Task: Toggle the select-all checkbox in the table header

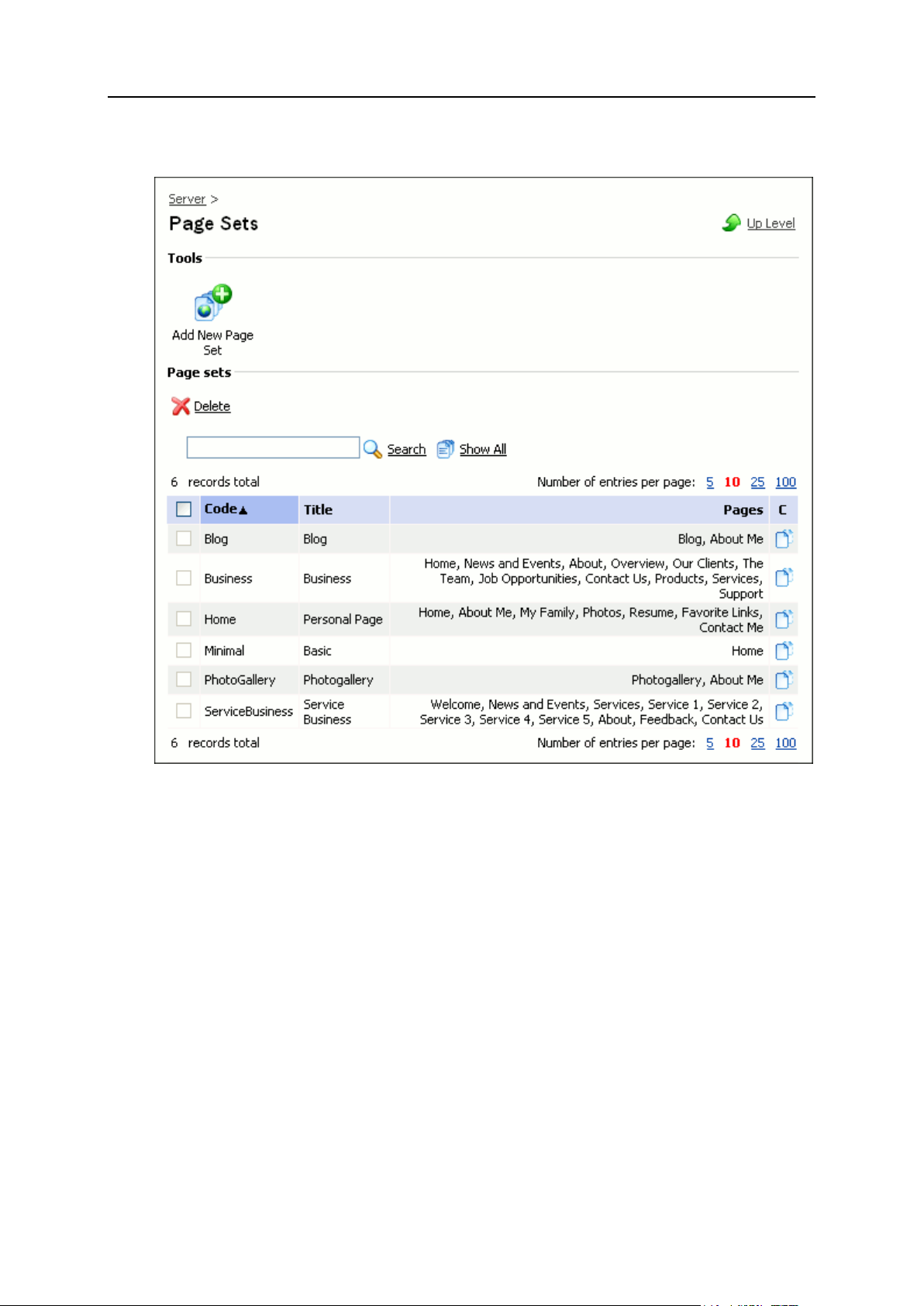Action: pyautogui.click(x=184, y=510)
